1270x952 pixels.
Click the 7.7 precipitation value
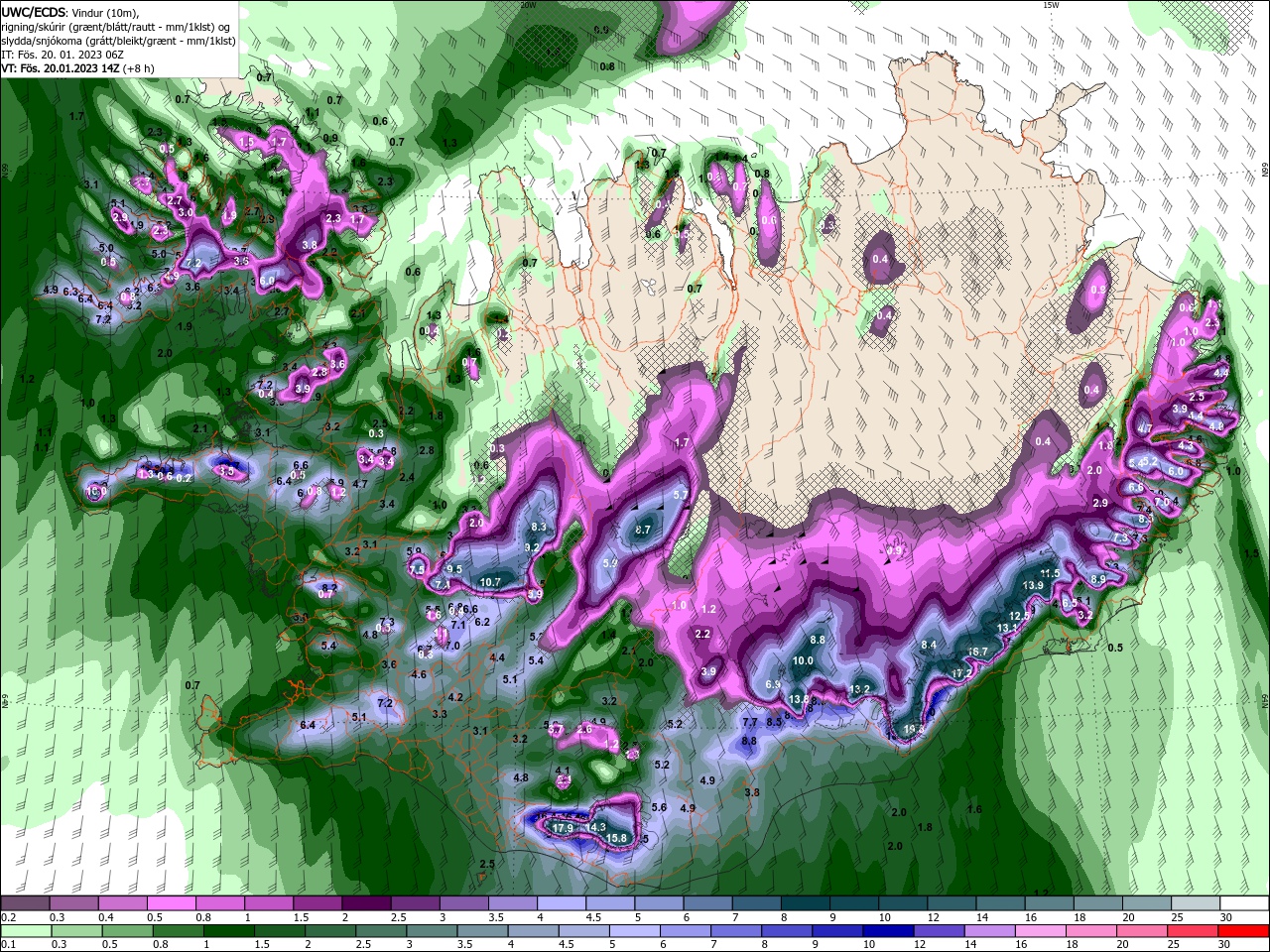point(750,723)
